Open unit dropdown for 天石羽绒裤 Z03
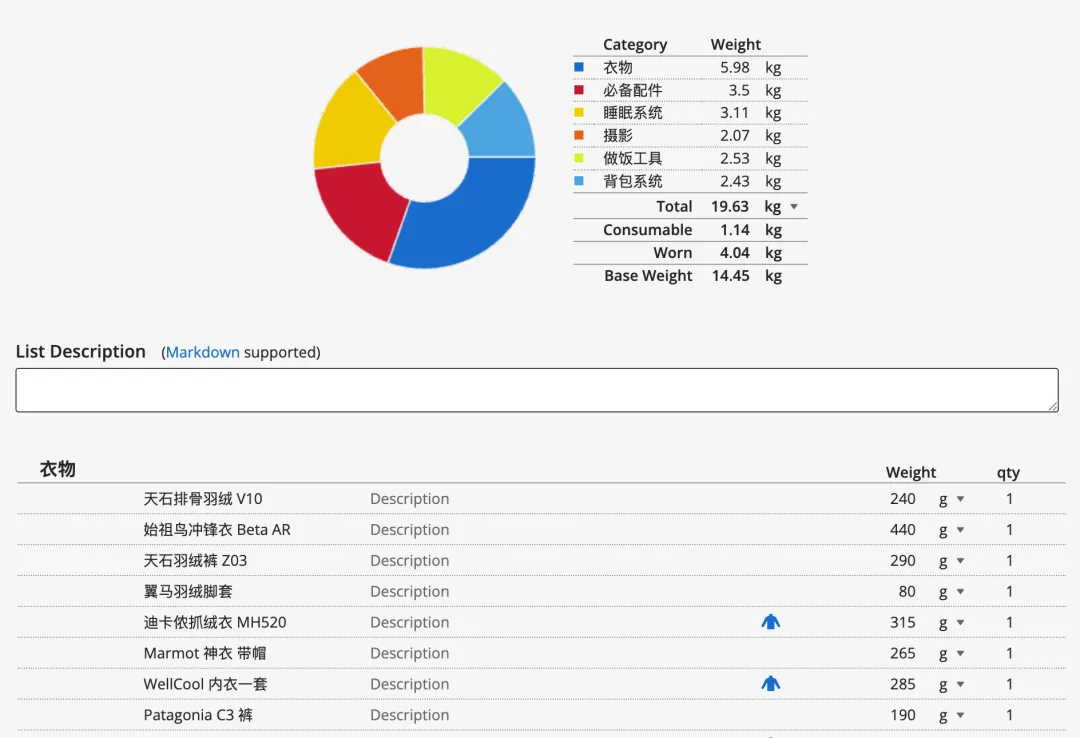This screenshot has width=1080, height=738. 960,561
